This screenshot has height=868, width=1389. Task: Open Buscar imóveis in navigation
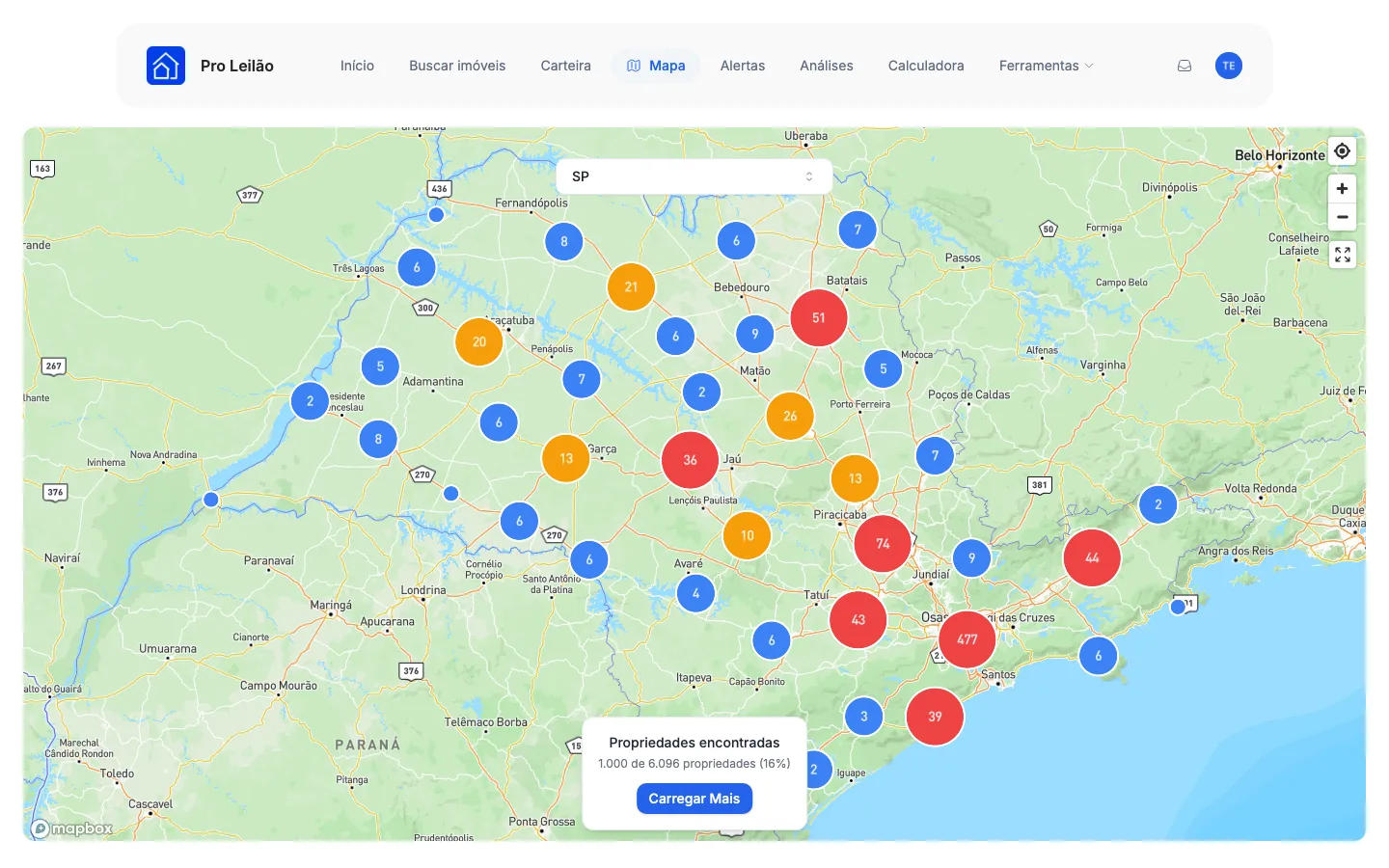[x=457, y=66]
